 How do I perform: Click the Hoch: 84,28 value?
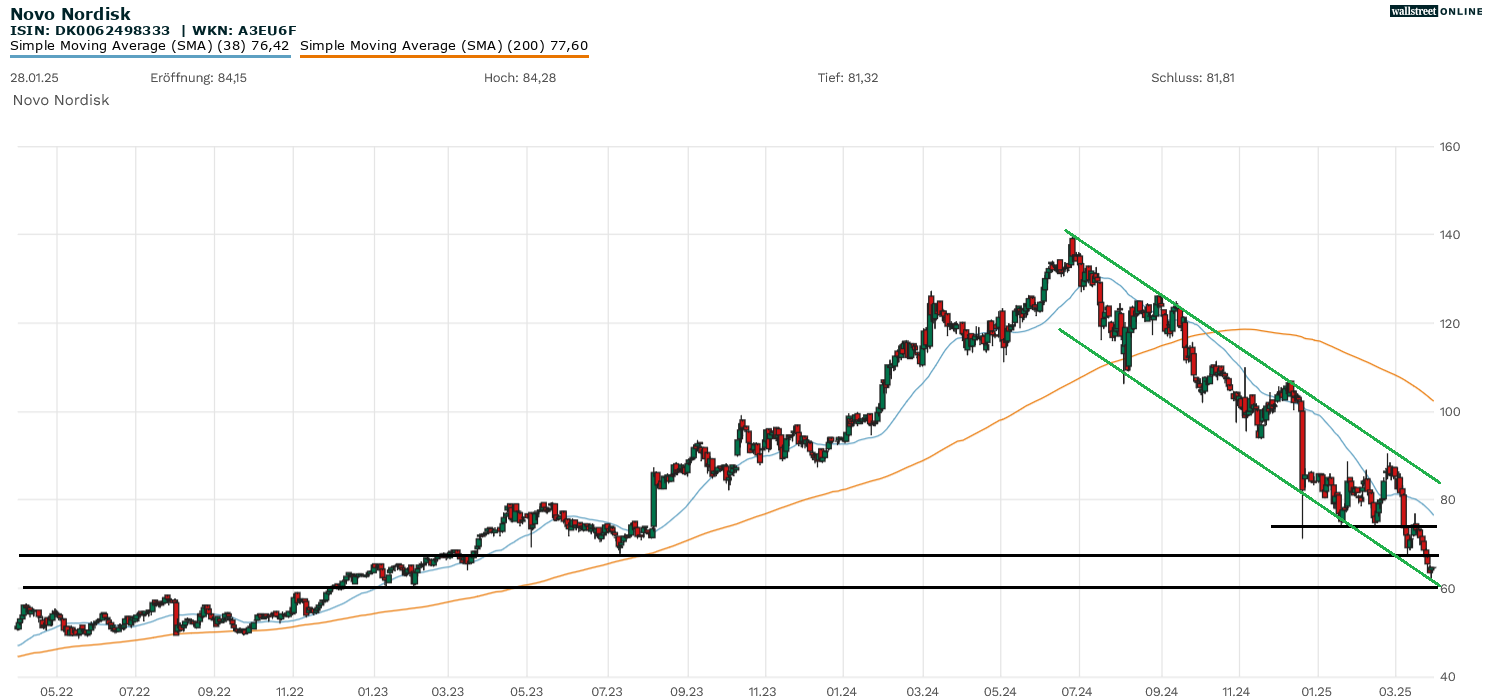click(x=519, y=78)
